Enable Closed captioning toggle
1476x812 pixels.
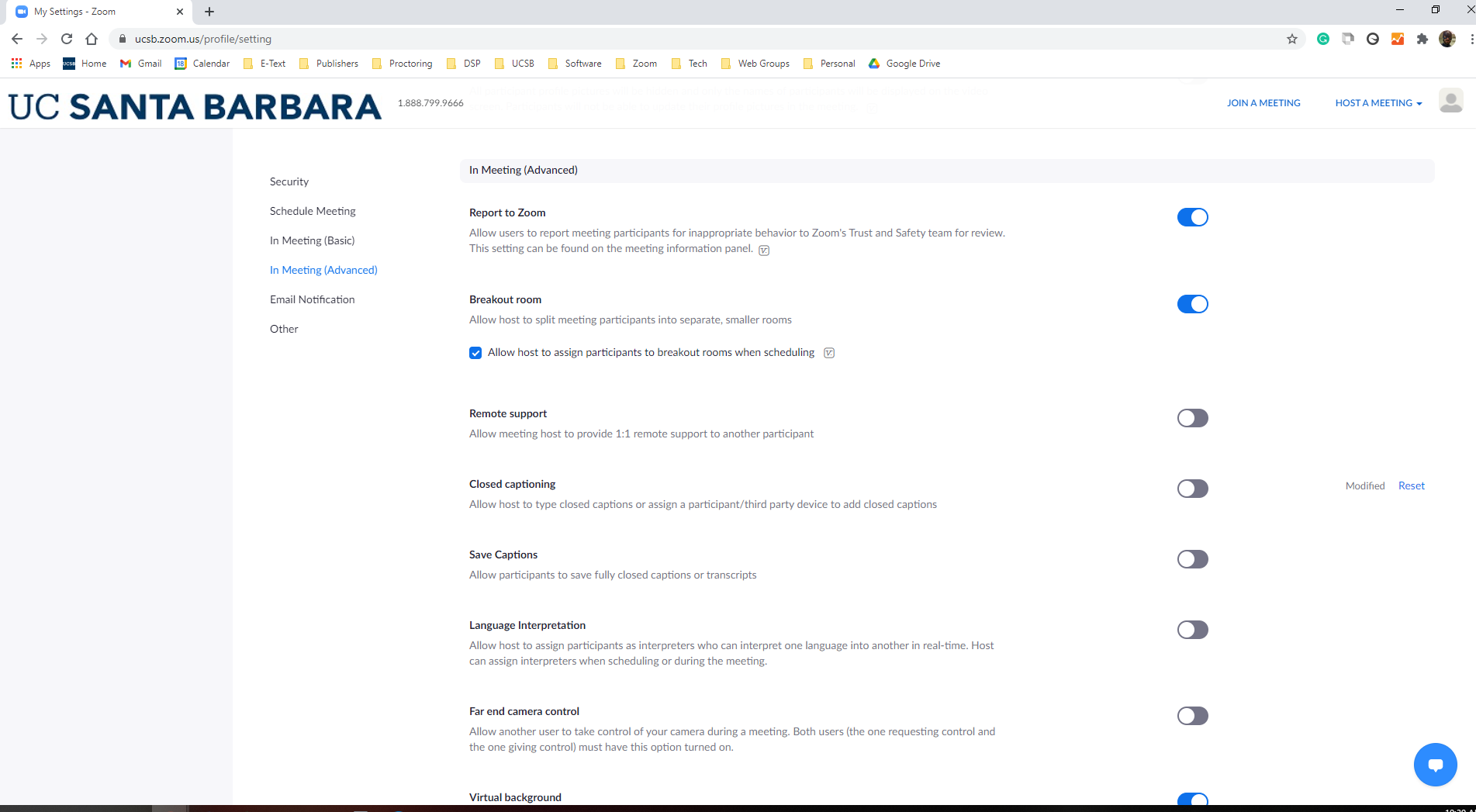1192,489
